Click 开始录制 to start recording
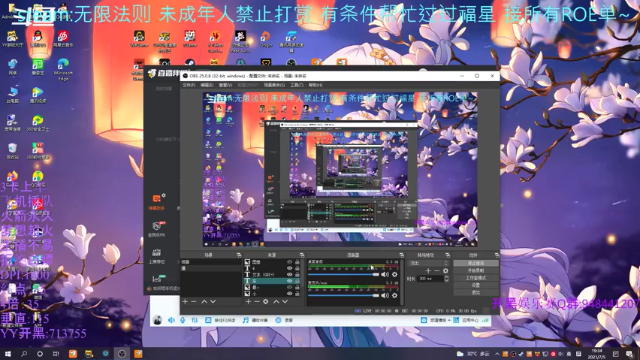Screen dimensions: 640x360 (476, 271)
